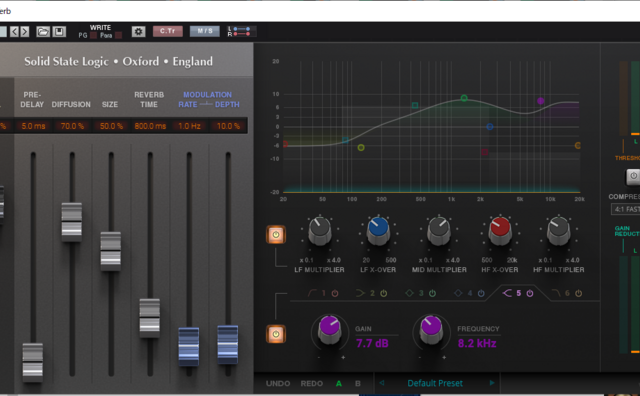Open the Default Preset menu

[435, 383]
